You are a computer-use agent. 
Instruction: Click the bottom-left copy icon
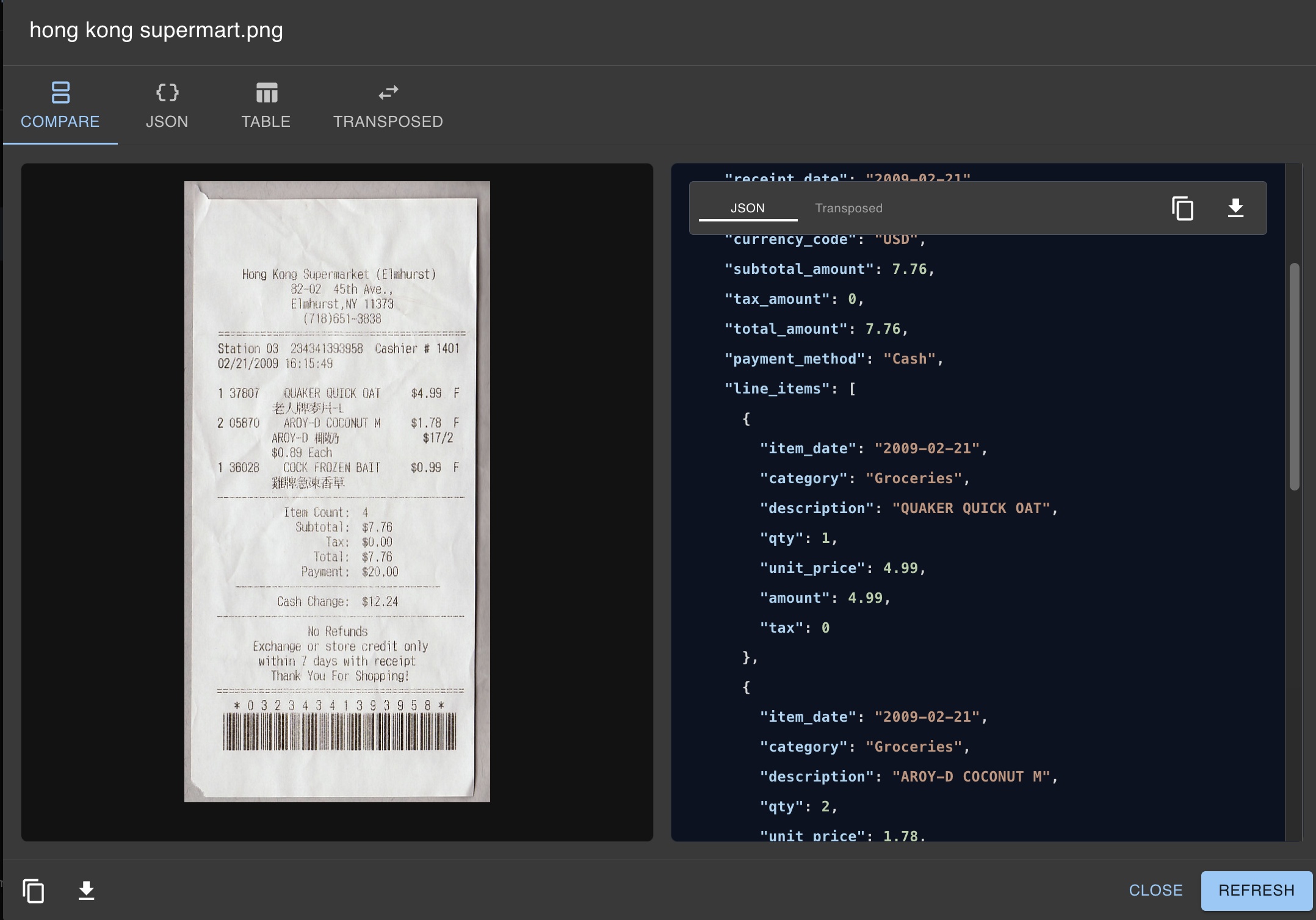pos(34,891)
